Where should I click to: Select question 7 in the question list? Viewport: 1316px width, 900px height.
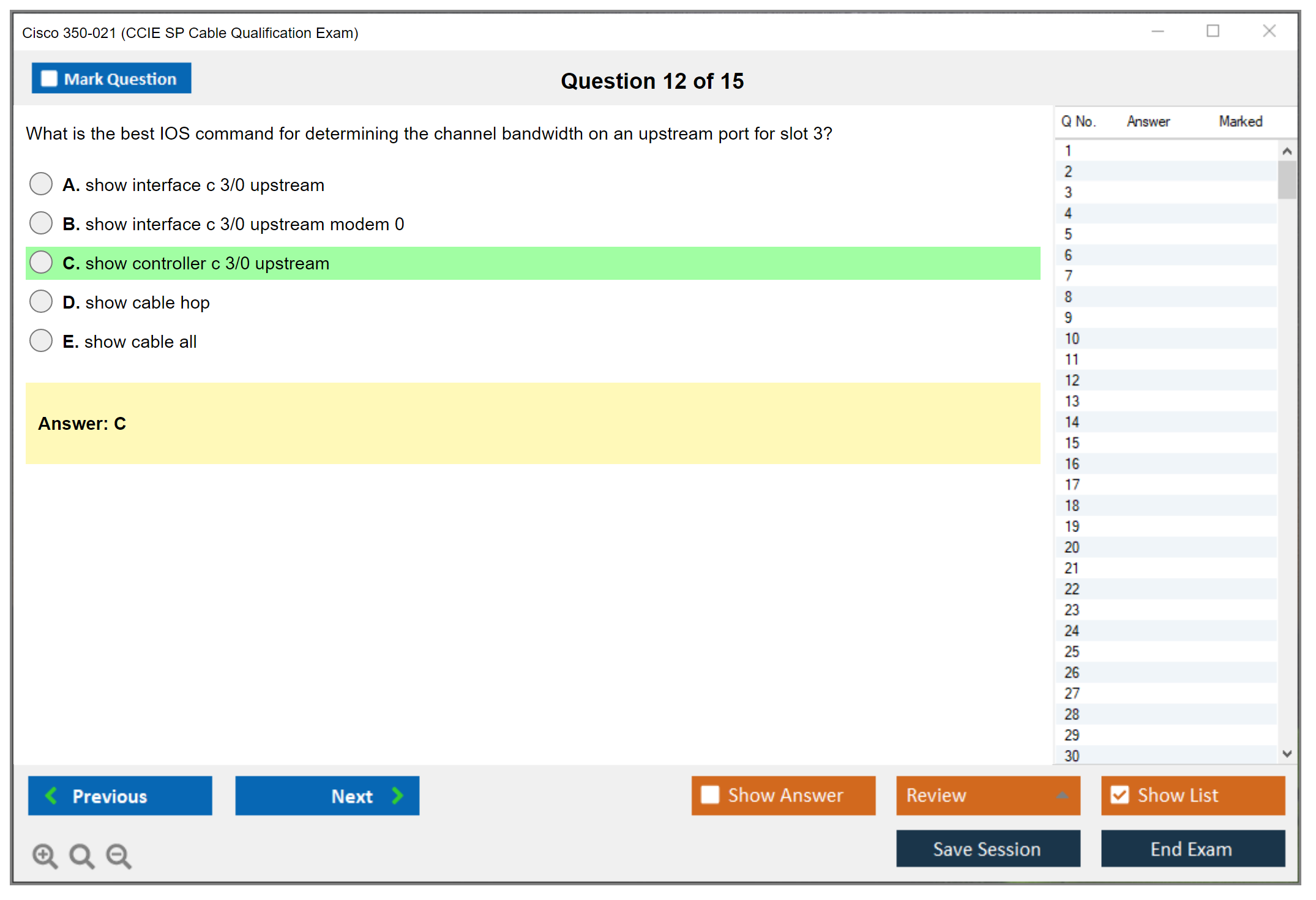[1068, 276]
